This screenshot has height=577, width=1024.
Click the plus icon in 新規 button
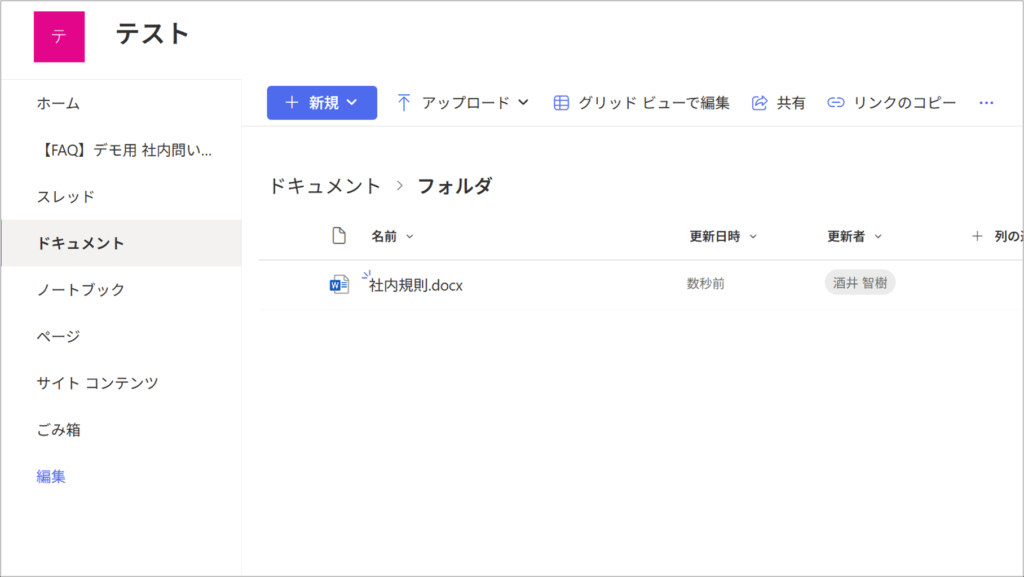click(x=292, y=102)
